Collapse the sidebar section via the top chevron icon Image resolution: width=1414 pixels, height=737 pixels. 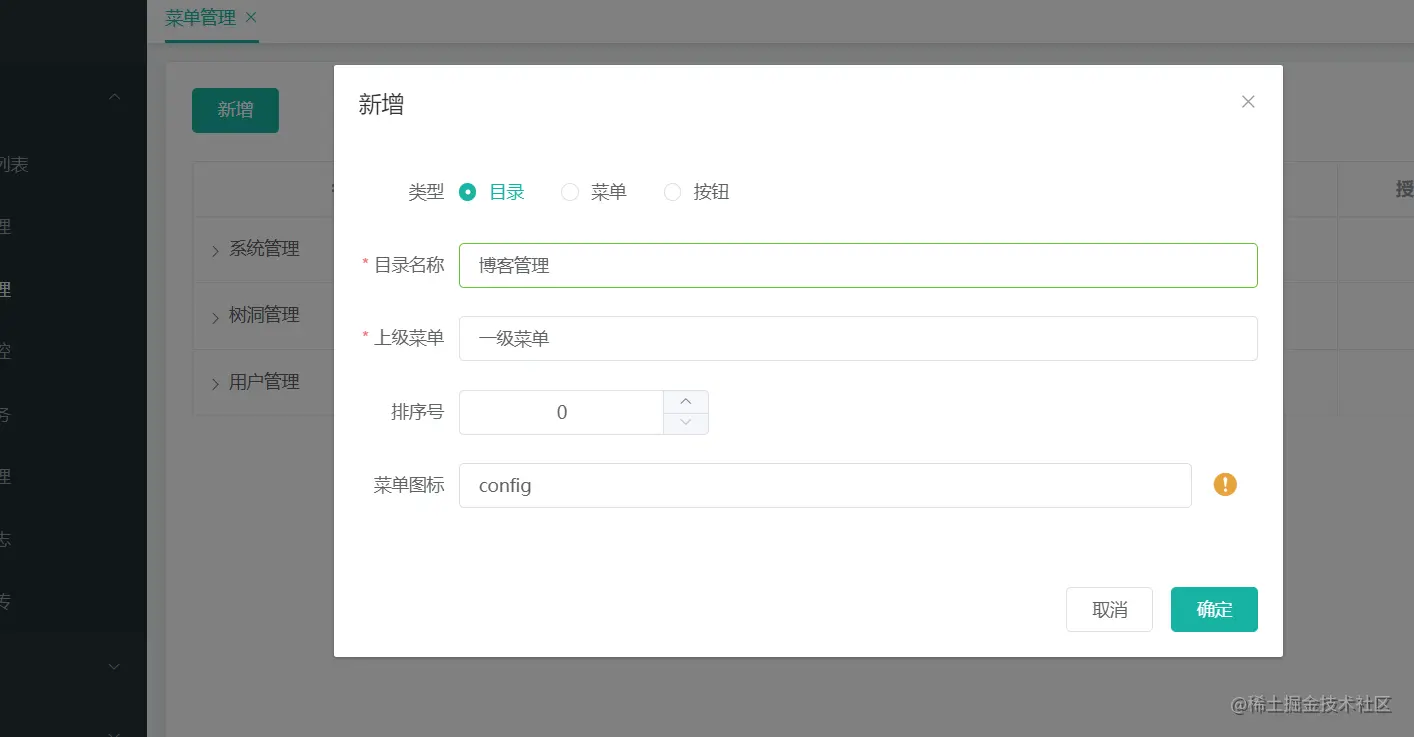pyautogui.click(x=113, y=95)
